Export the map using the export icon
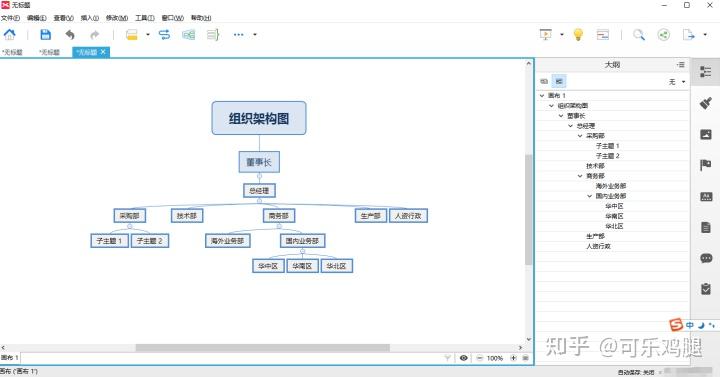720x377 pixels. coord(688,34)
